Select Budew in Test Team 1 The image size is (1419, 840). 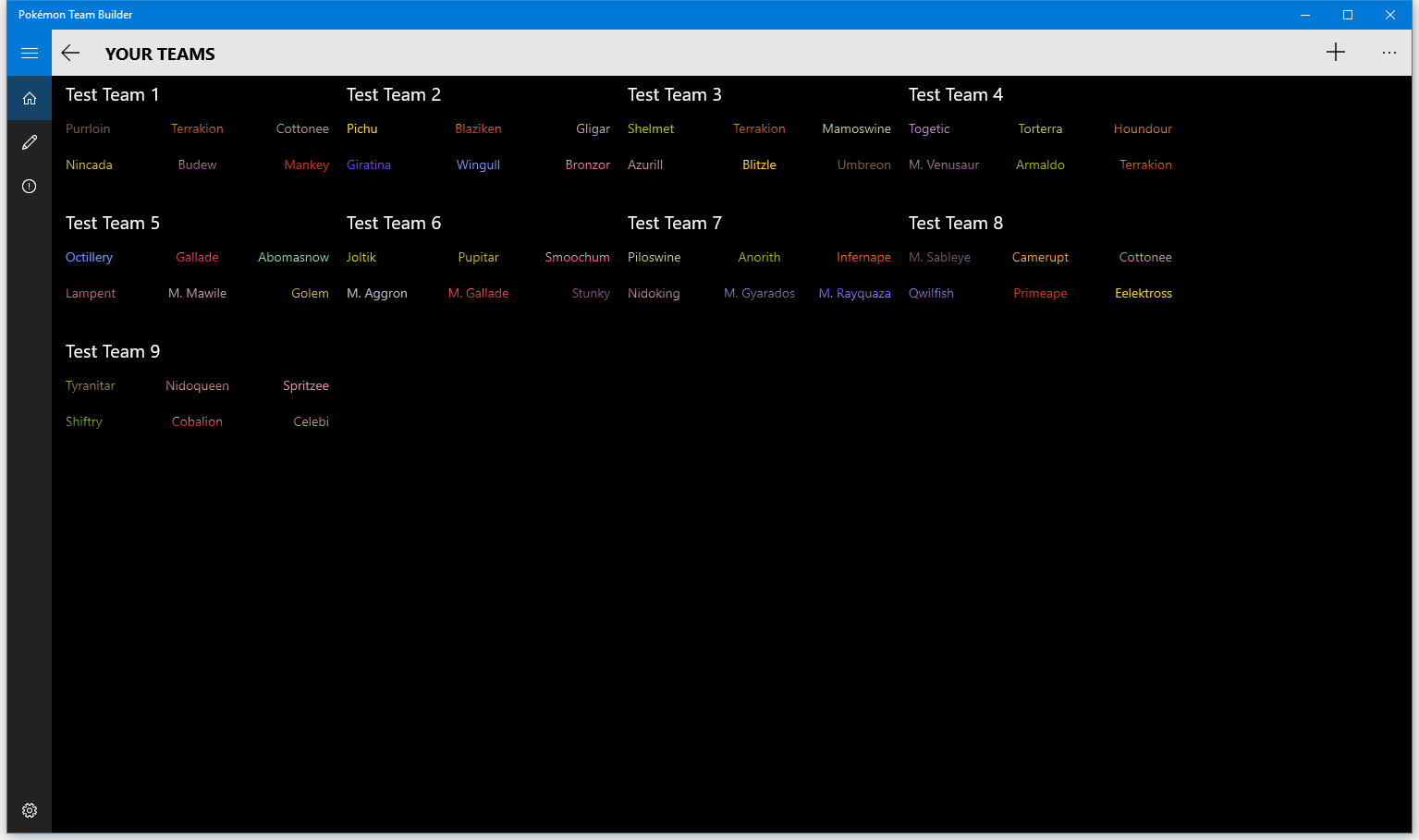coord(197,164)
